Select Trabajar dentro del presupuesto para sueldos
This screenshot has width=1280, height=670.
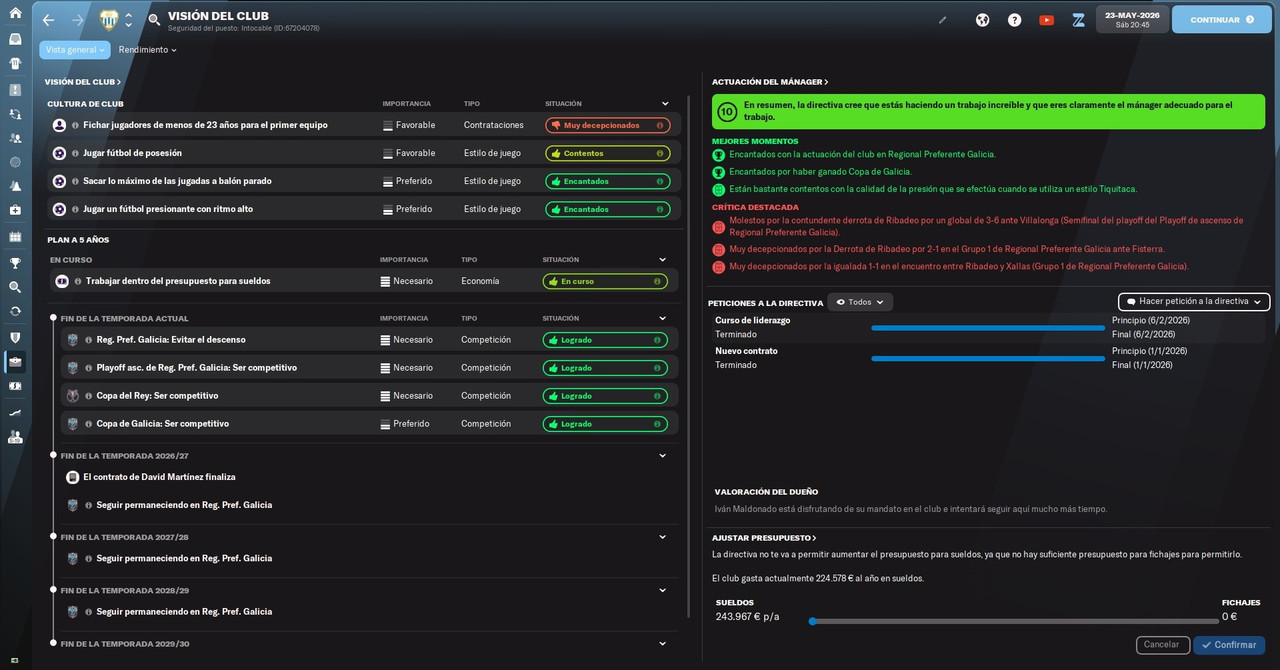pyautogui.click(x=364, y=281)
